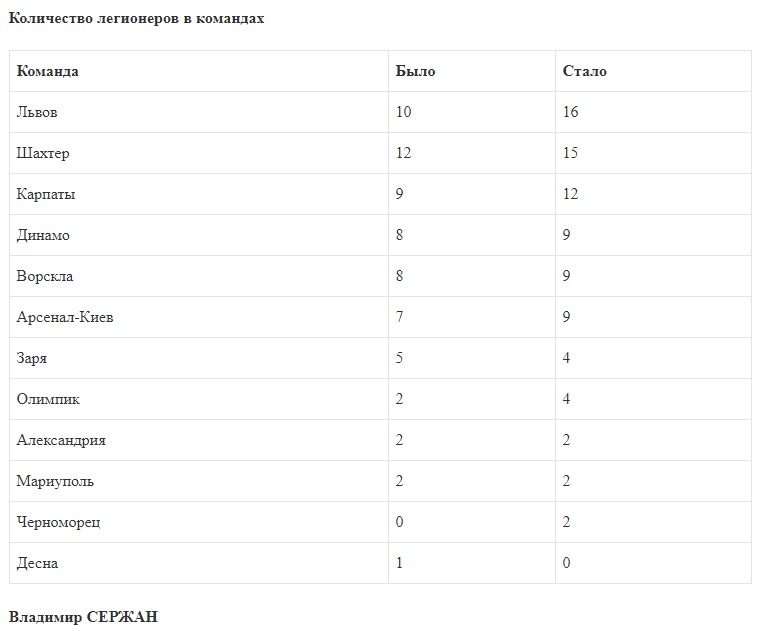Click the Шахтер team name cell
758x631 pixels.
43,153
